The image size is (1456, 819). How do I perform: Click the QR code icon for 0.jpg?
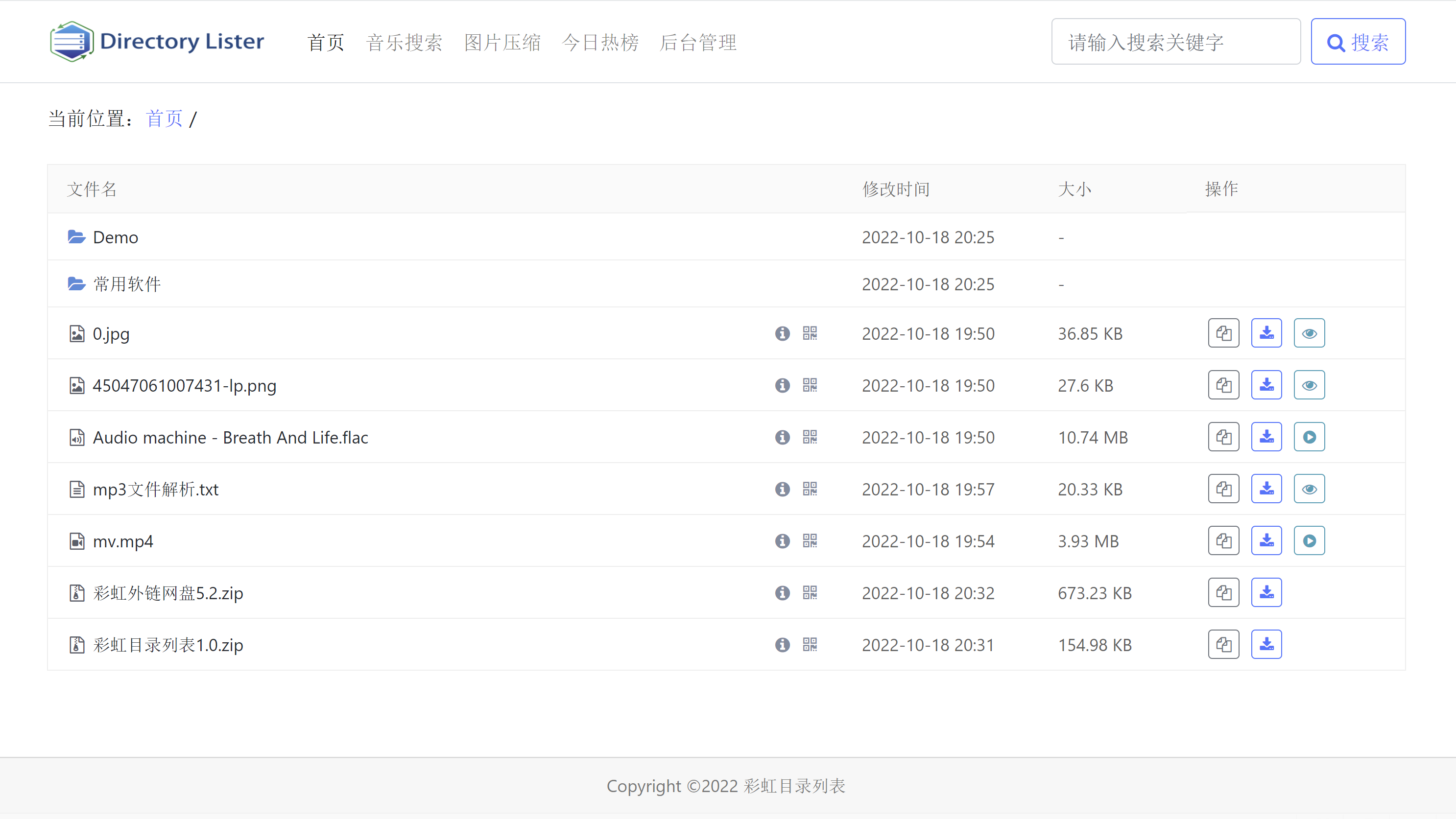pyautogui.click(x=810, y=333)
